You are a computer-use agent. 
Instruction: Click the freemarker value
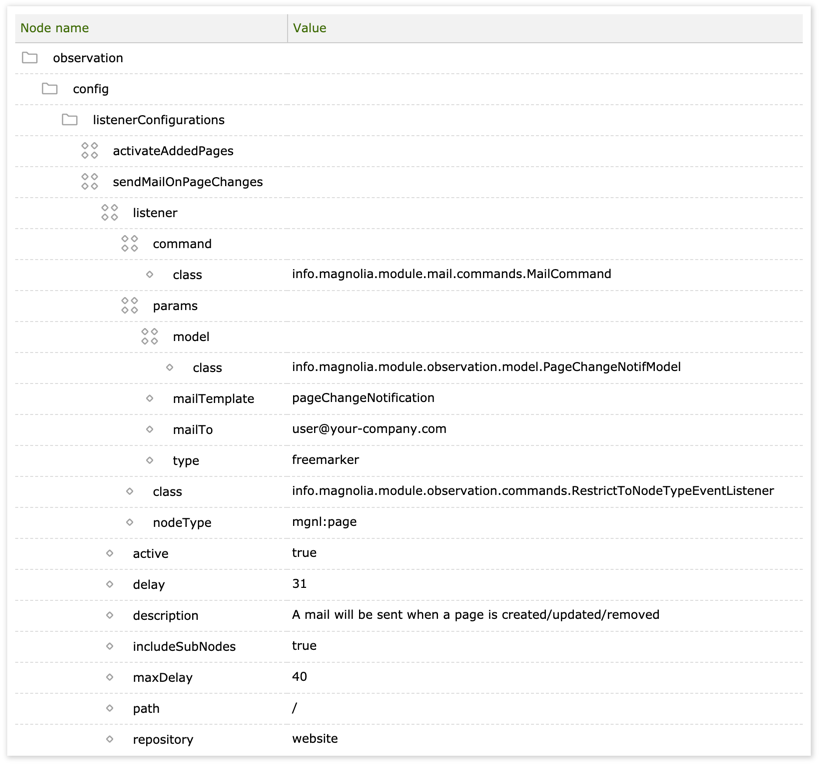pyautogui.click(x=325, y=460)
